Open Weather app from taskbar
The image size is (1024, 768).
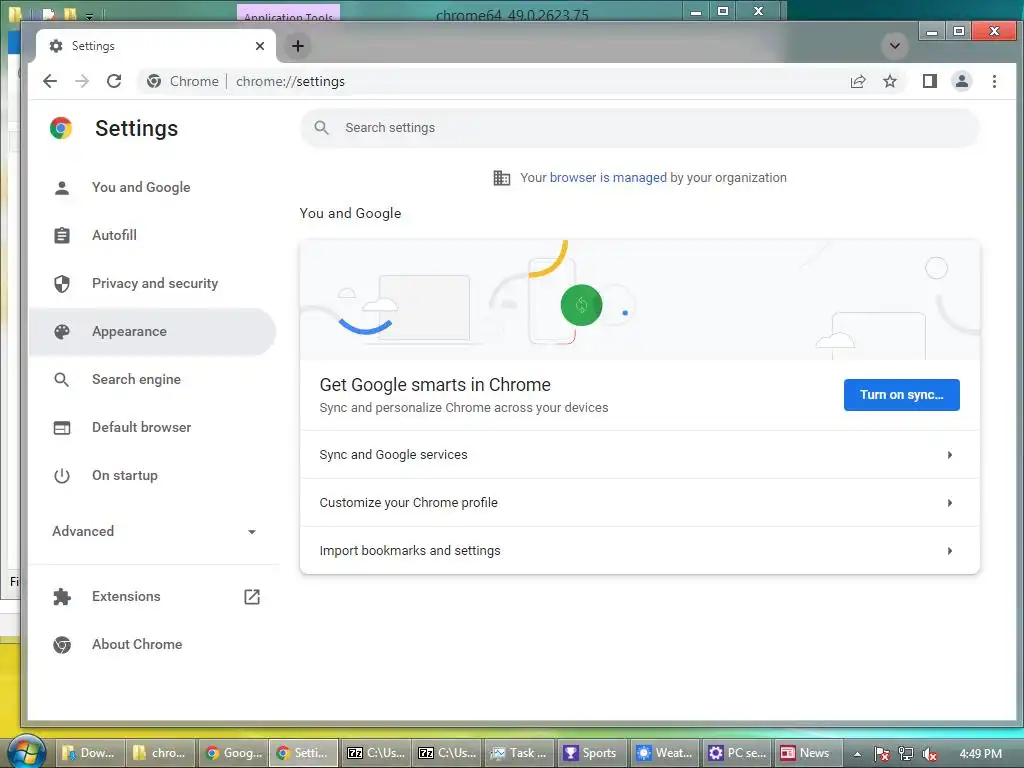pos(664,753)
